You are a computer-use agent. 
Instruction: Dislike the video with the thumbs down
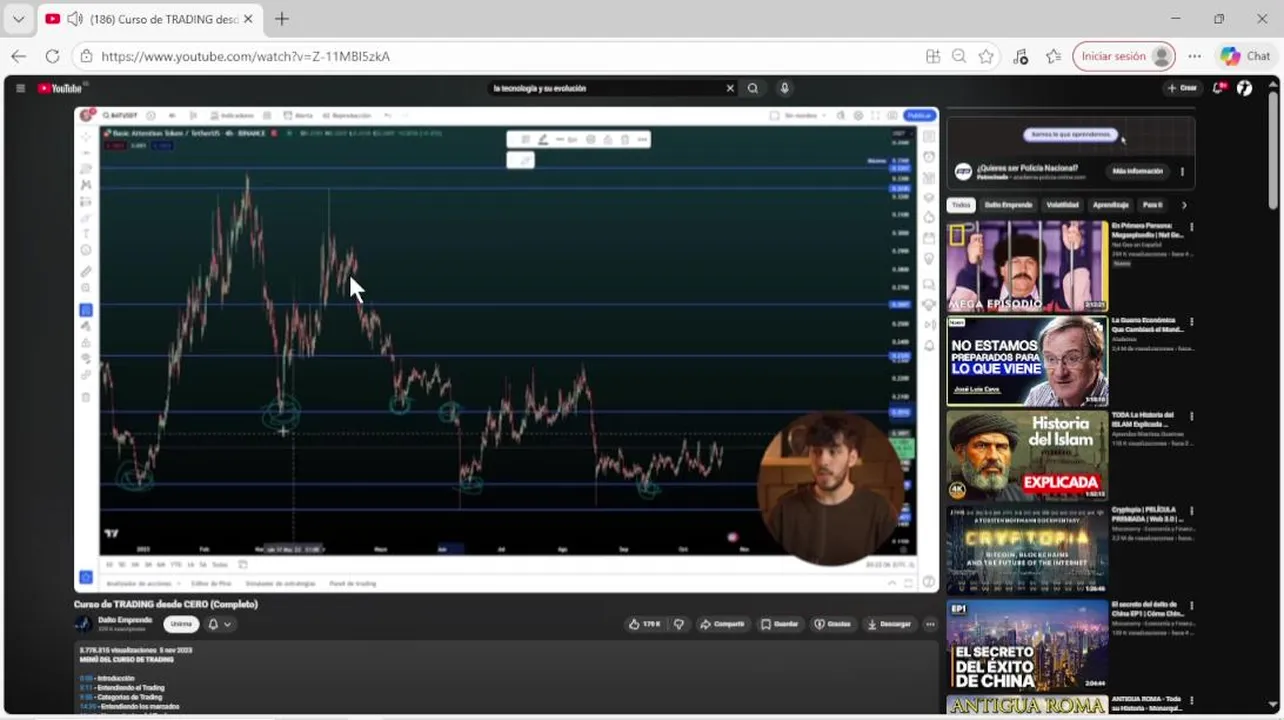click(x=679, y=624)
